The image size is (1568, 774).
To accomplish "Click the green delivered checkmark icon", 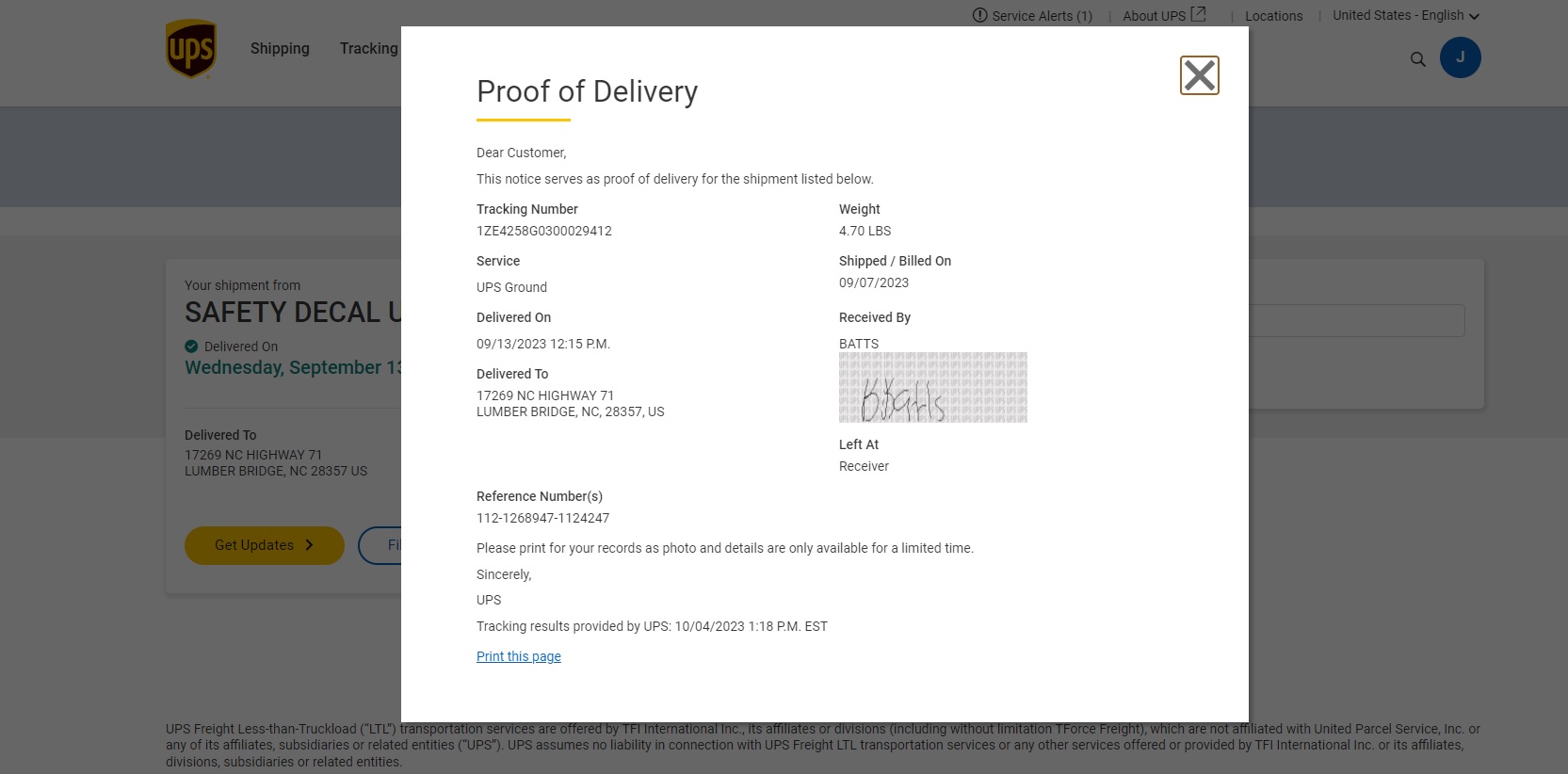I will (191, 347).
